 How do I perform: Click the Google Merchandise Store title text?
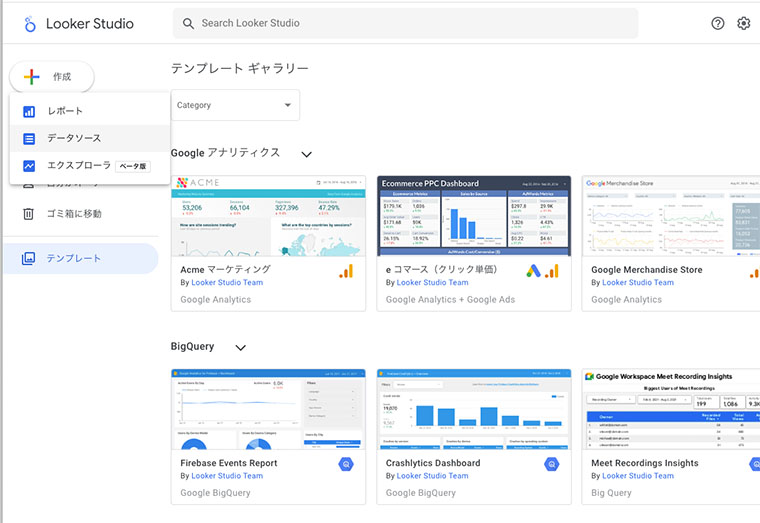(647, 269)
